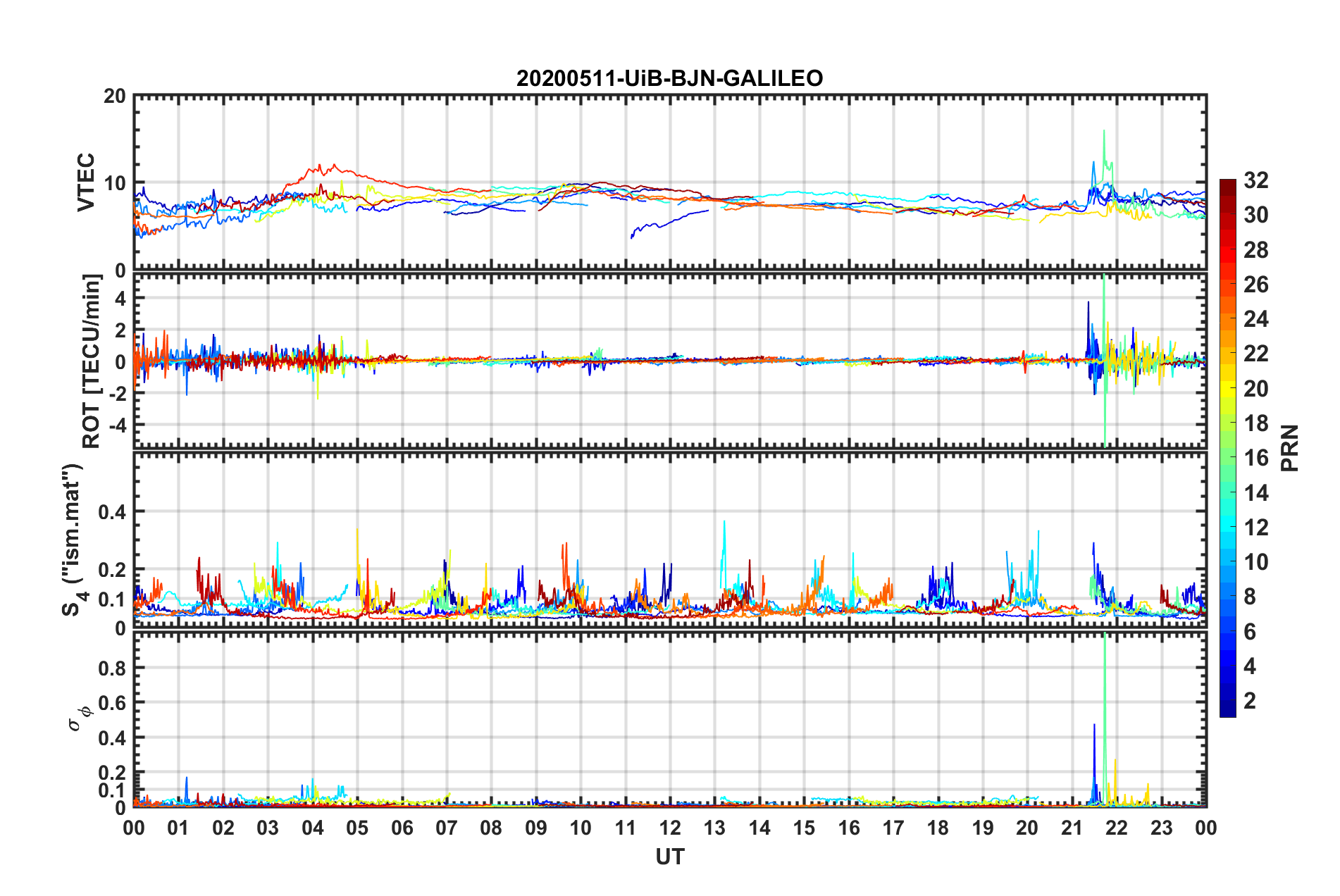The image size is (1340, 896).
Task: Select the UT x-axis label
Action: tap(669, 857)
